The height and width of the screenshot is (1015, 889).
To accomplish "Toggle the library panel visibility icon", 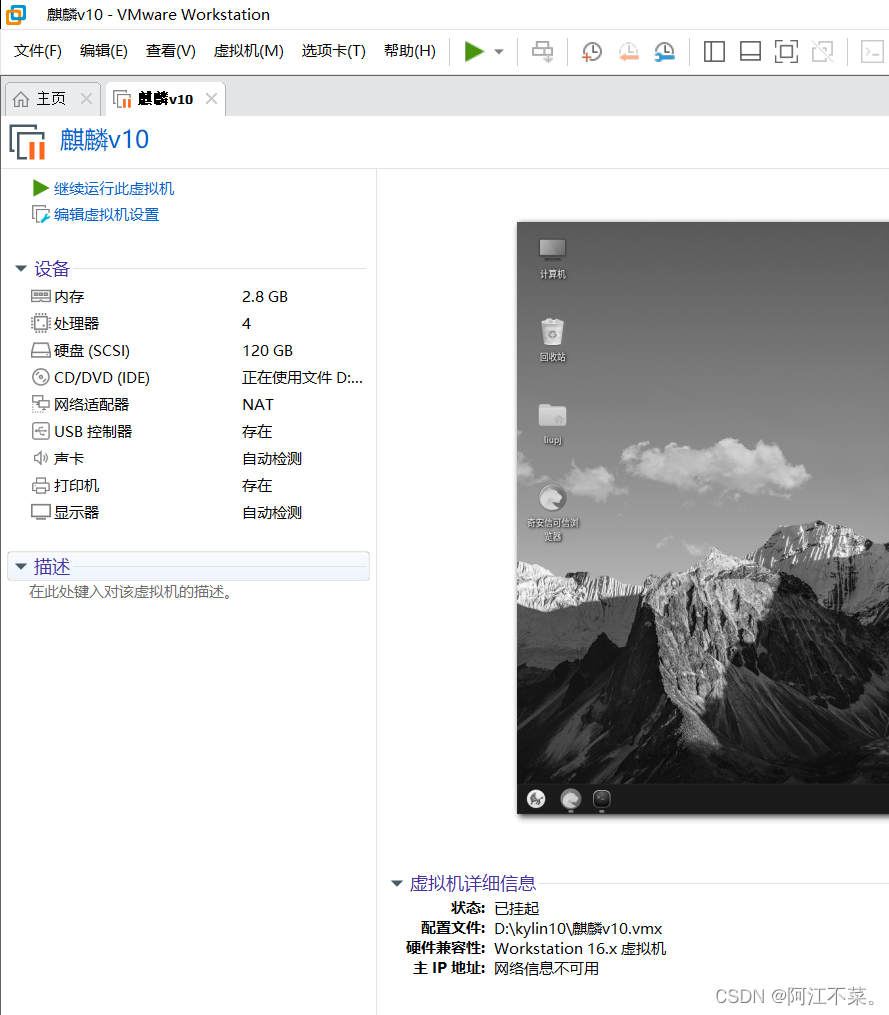I will pos(714,51).
